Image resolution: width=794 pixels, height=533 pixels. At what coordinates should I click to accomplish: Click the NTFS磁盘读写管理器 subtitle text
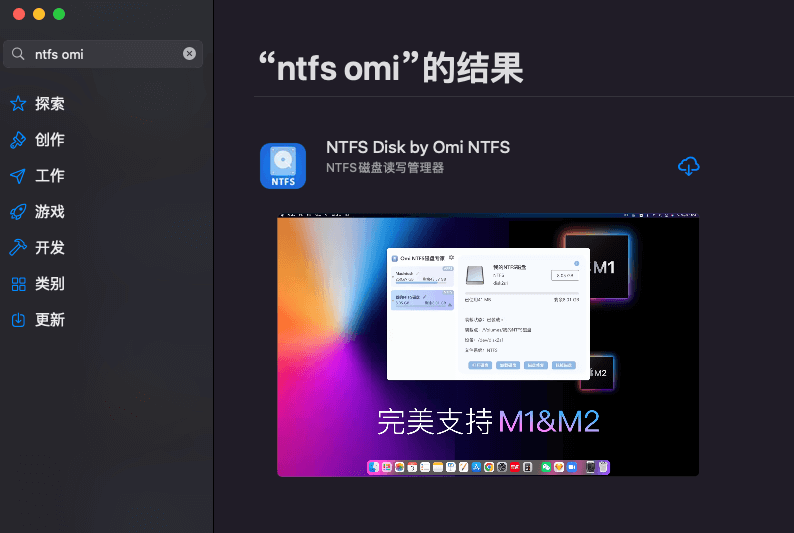pos(385,168)
